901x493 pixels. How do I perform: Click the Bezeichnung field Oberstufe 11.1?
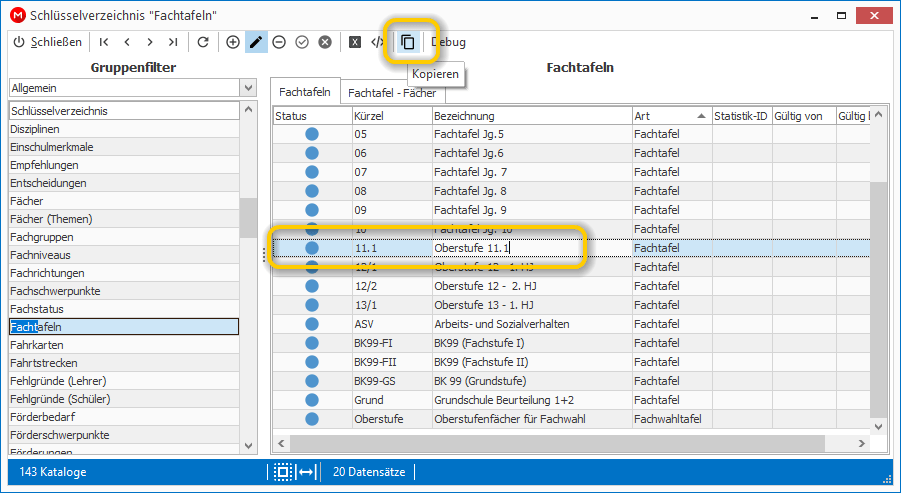(x=532, y=248)
